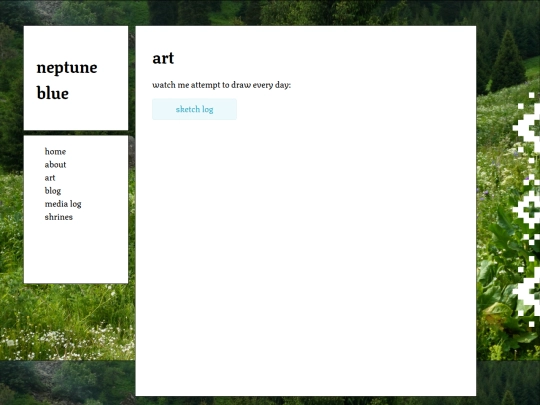The width and height of the screenshot is (540, 405).
Task: Go to the shrines link
Action: 59,217
